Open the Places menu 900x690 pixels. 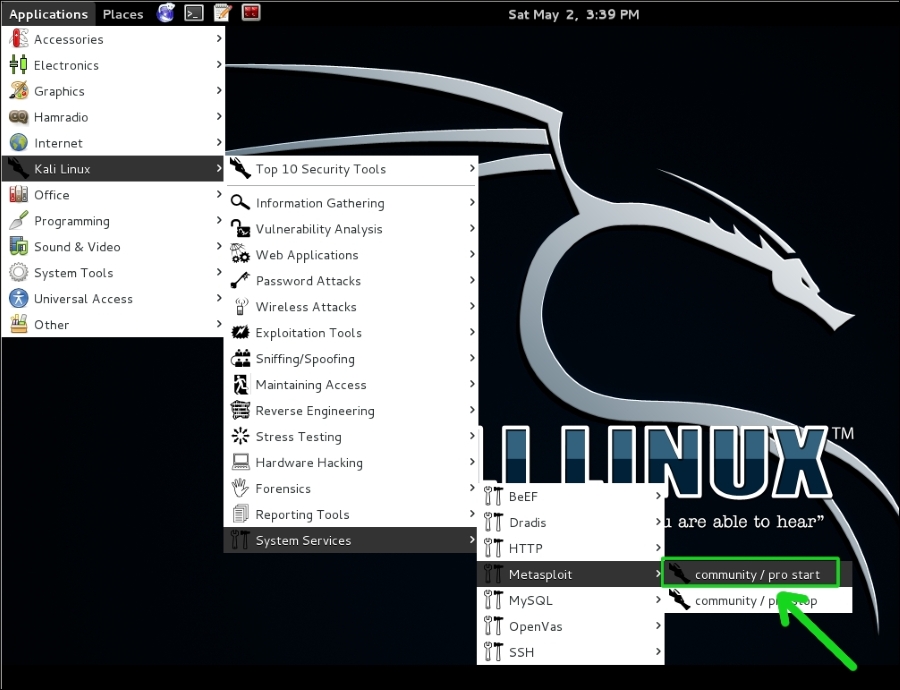[x=122, y=13]
